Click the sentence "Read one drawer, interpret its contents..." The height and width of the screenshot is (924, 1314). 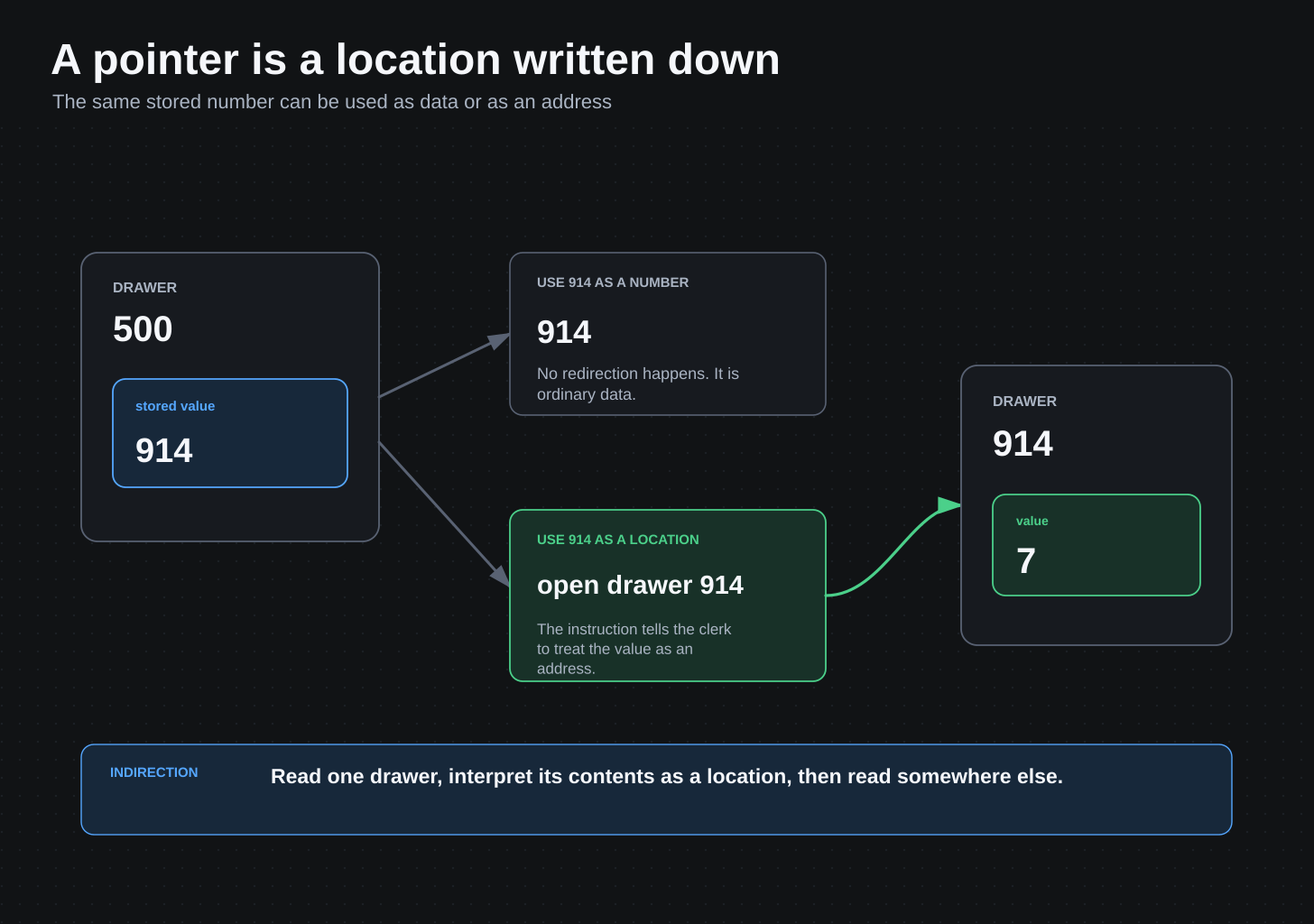pyautogui.click(x=667, y=777)
